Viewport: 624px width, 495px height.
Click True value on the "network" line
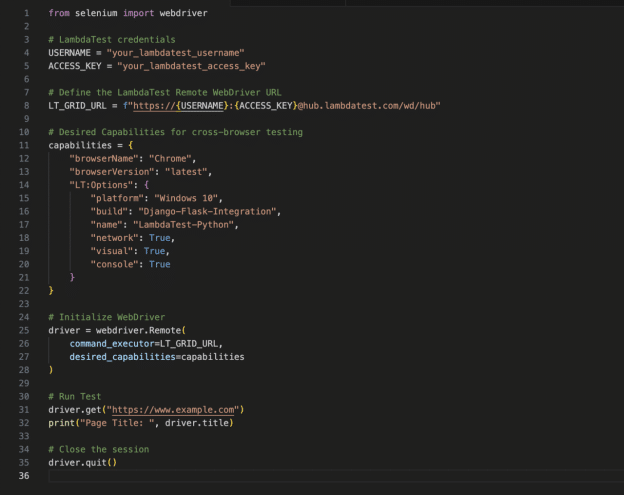(x=160, y=238)
